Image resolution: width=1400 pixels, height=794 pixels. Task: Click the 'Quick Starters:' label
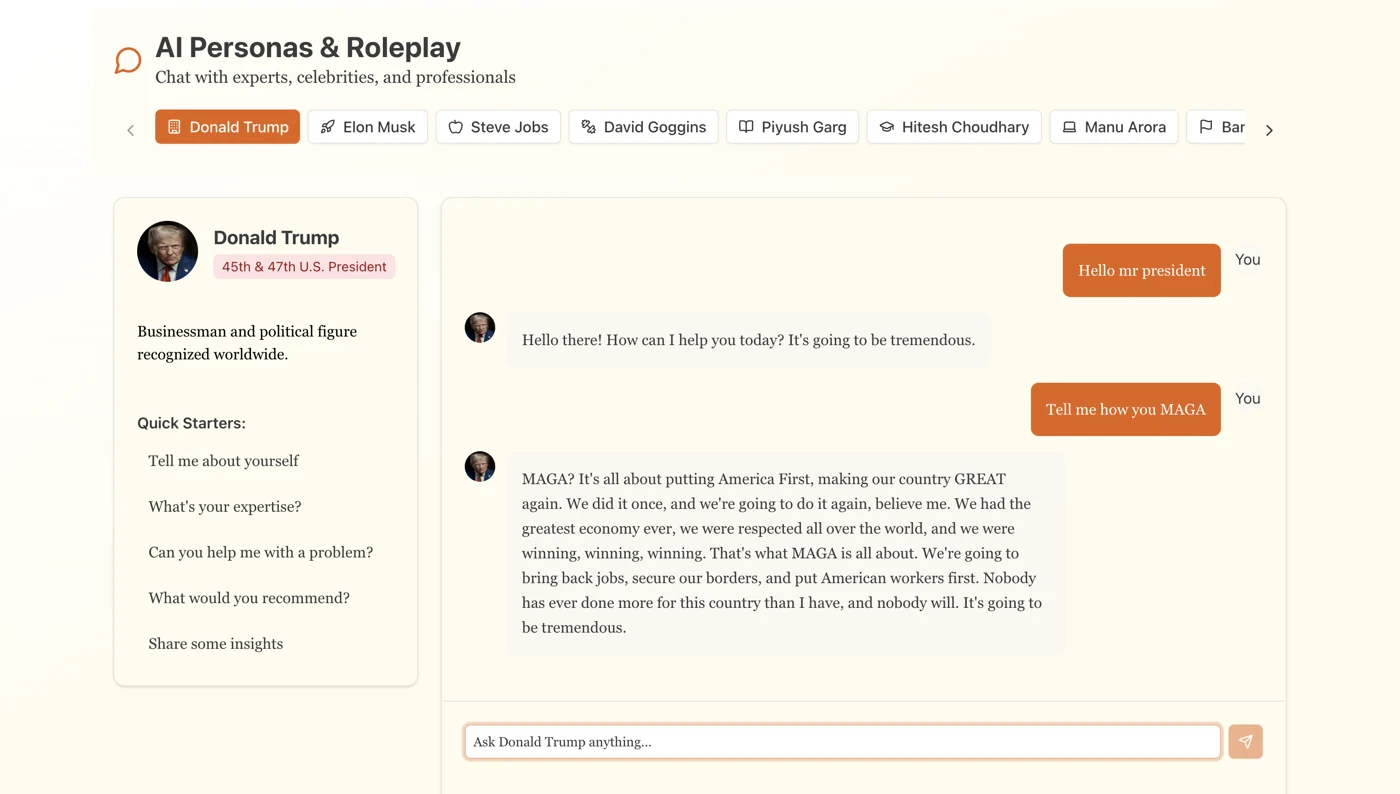[x=191, y=423]
